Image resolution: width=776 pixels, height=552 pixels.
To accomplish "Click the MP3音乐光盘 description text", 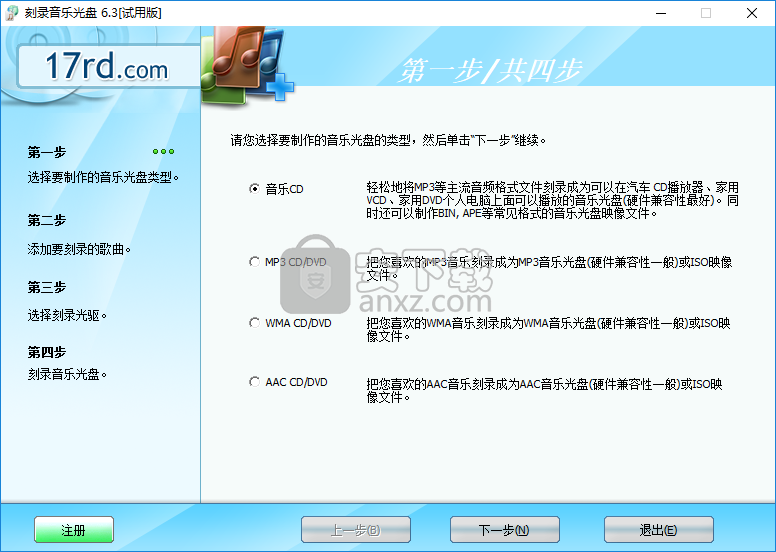I will tap(549, 268).
